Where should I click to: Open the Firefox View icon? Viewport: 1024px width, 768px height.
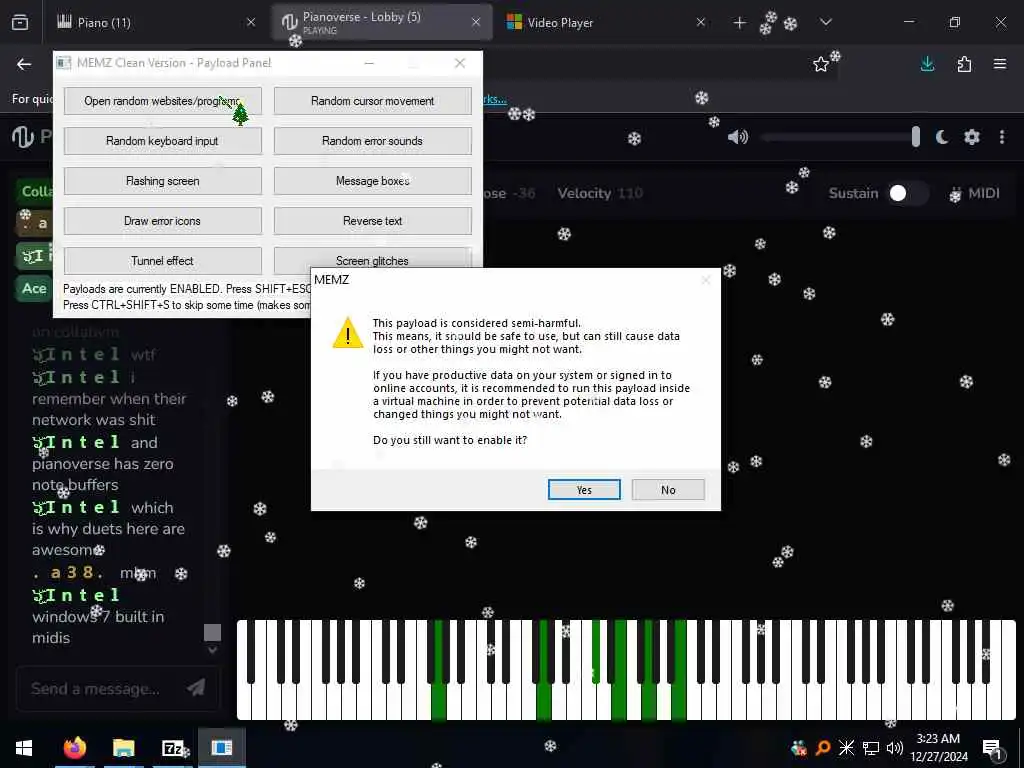[x=20, y=23]
